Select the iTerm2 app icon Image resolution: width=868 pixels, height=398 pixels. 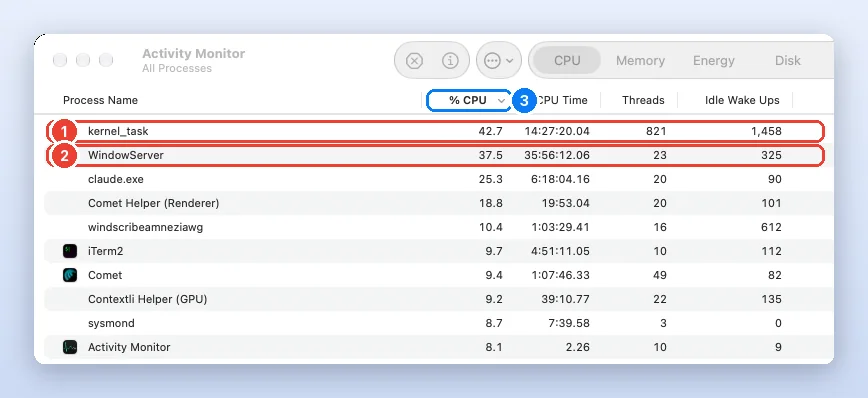[70, 251]
